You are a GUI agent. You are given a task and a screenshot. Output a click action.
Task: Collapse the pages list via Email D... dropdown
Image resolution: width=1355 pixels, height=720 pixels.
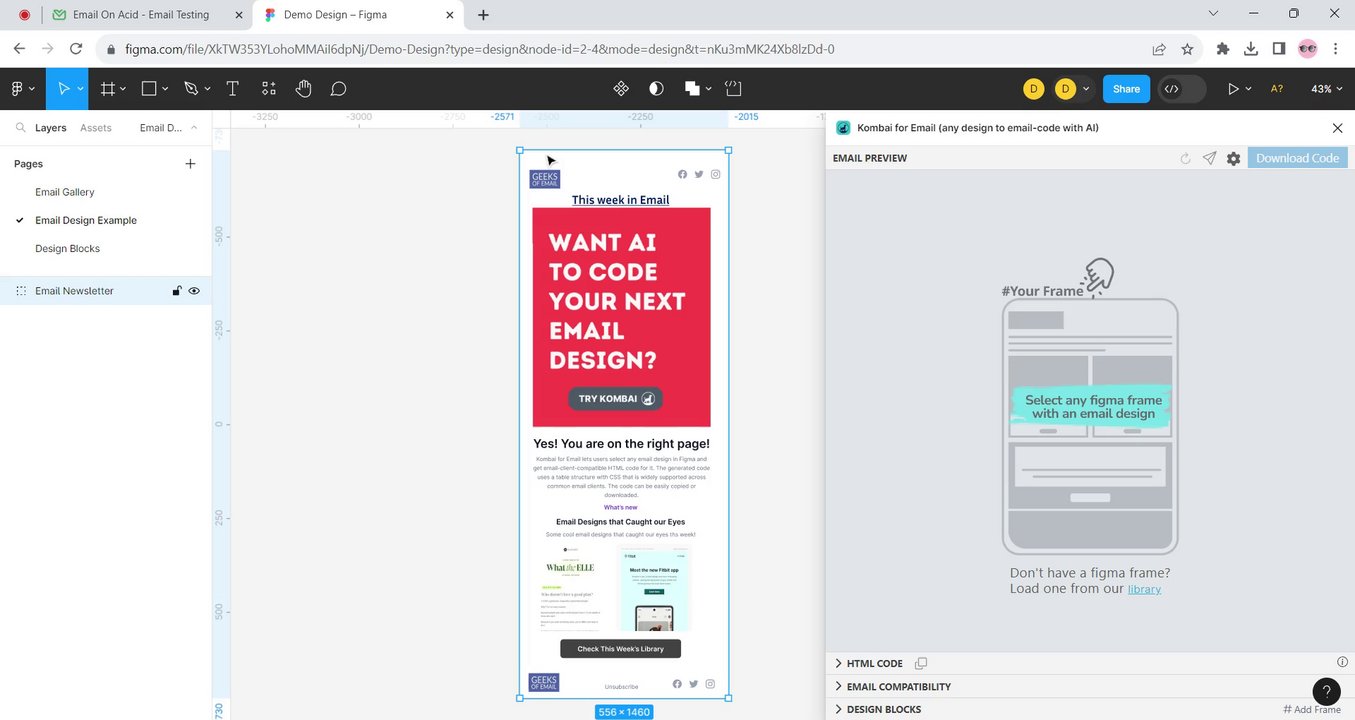168,128
